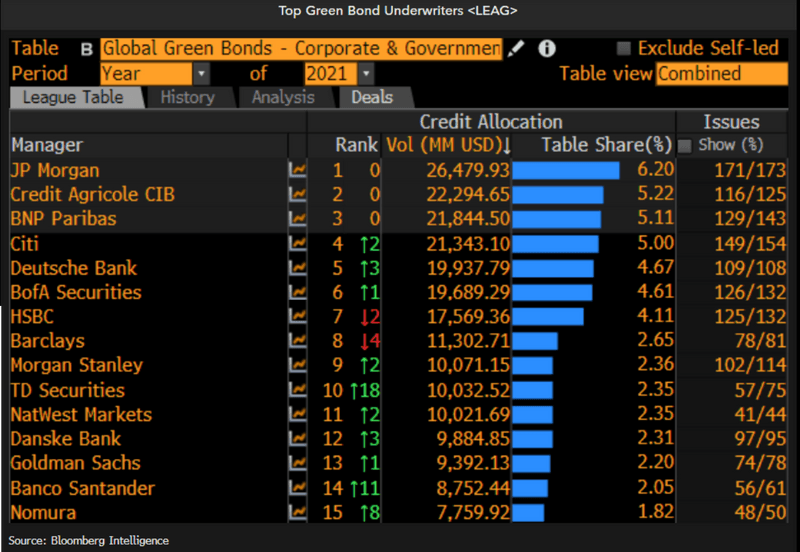Click JP Morgan's blue table share bar
The width and height of the screenshot is (800, 552).
point(566,170)
